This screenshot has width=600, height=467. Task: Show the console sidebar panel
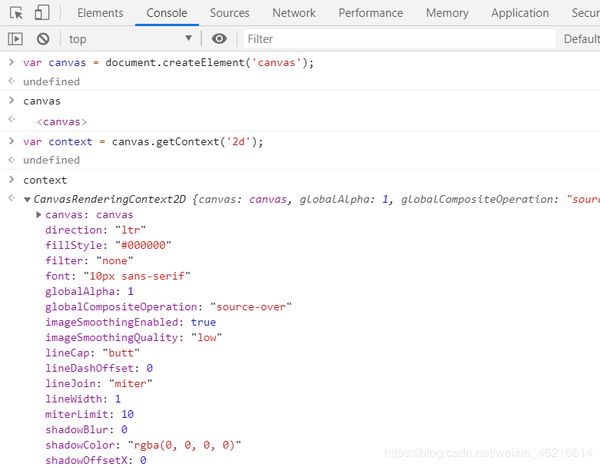pyautogui.click(x=16, y=39)
